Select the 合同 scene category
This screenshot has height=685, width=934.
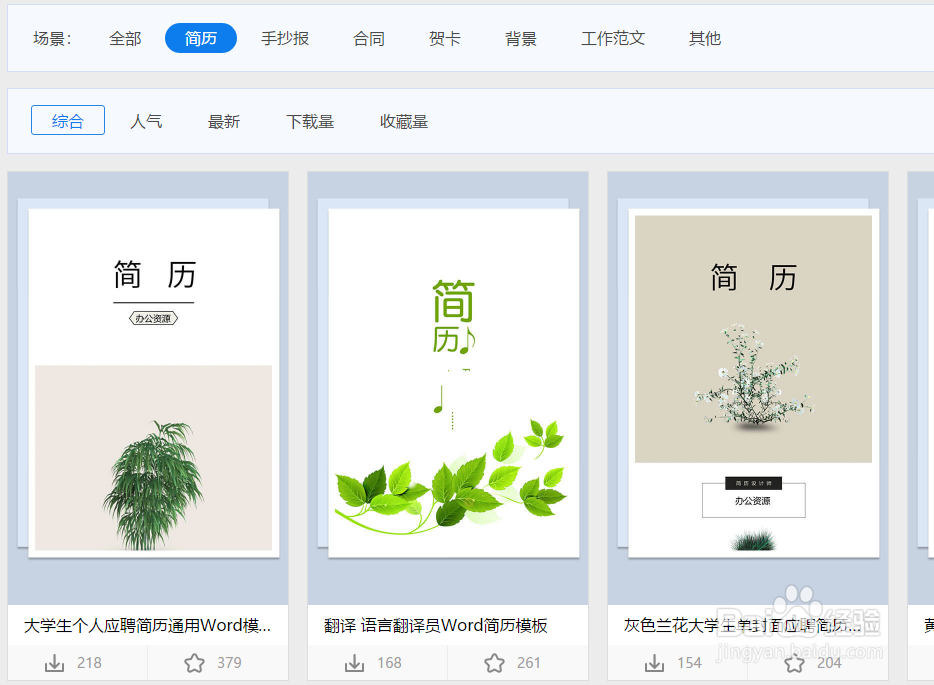tap(369, 39)
